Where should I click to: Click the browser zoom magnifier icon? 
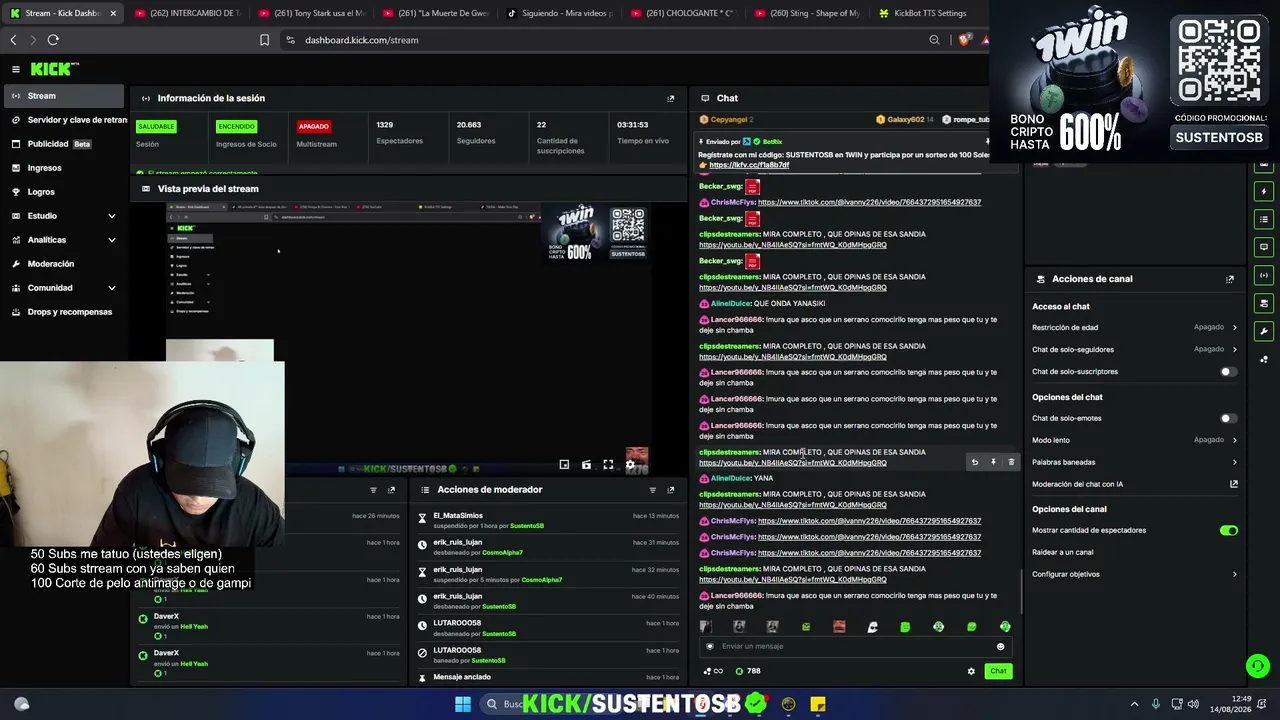click(934, 40)
